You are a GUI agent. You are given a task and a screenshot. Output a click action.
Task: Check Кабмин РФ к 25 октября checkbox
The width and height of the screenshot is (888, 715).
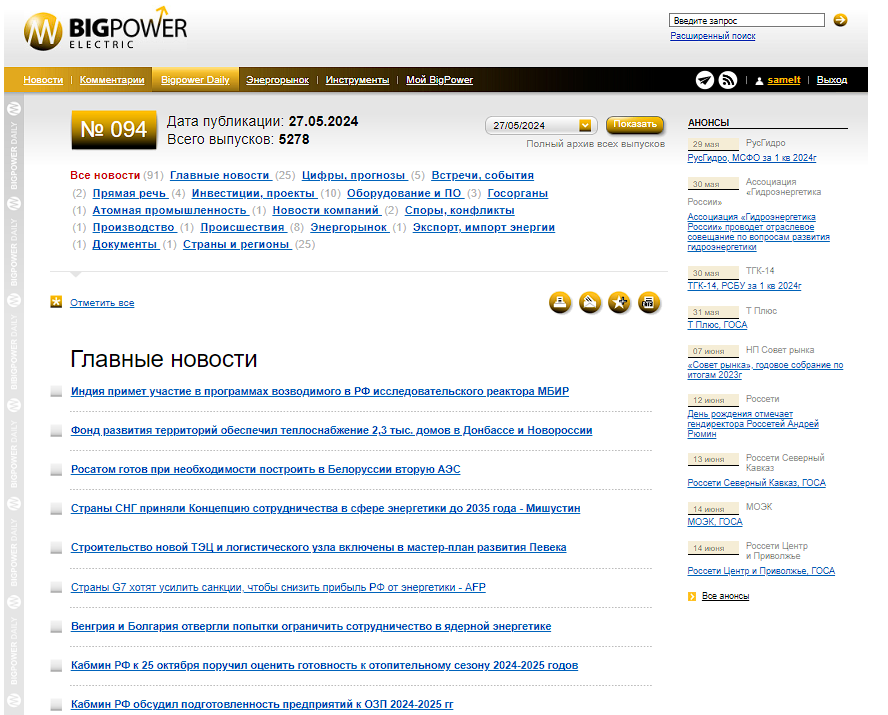point(56,665)
